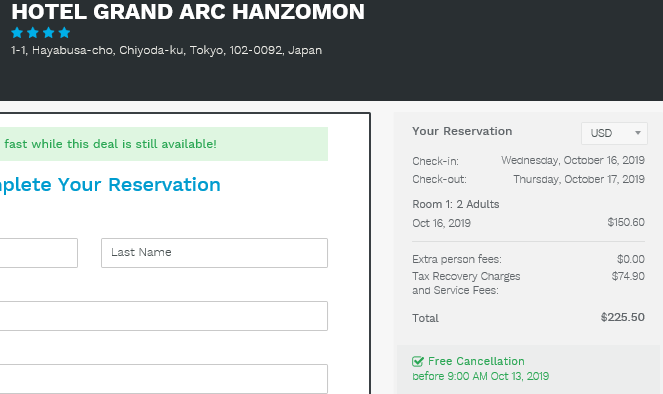Click the Free Cancellation text
663x394 pixels.
pos(476,361)
